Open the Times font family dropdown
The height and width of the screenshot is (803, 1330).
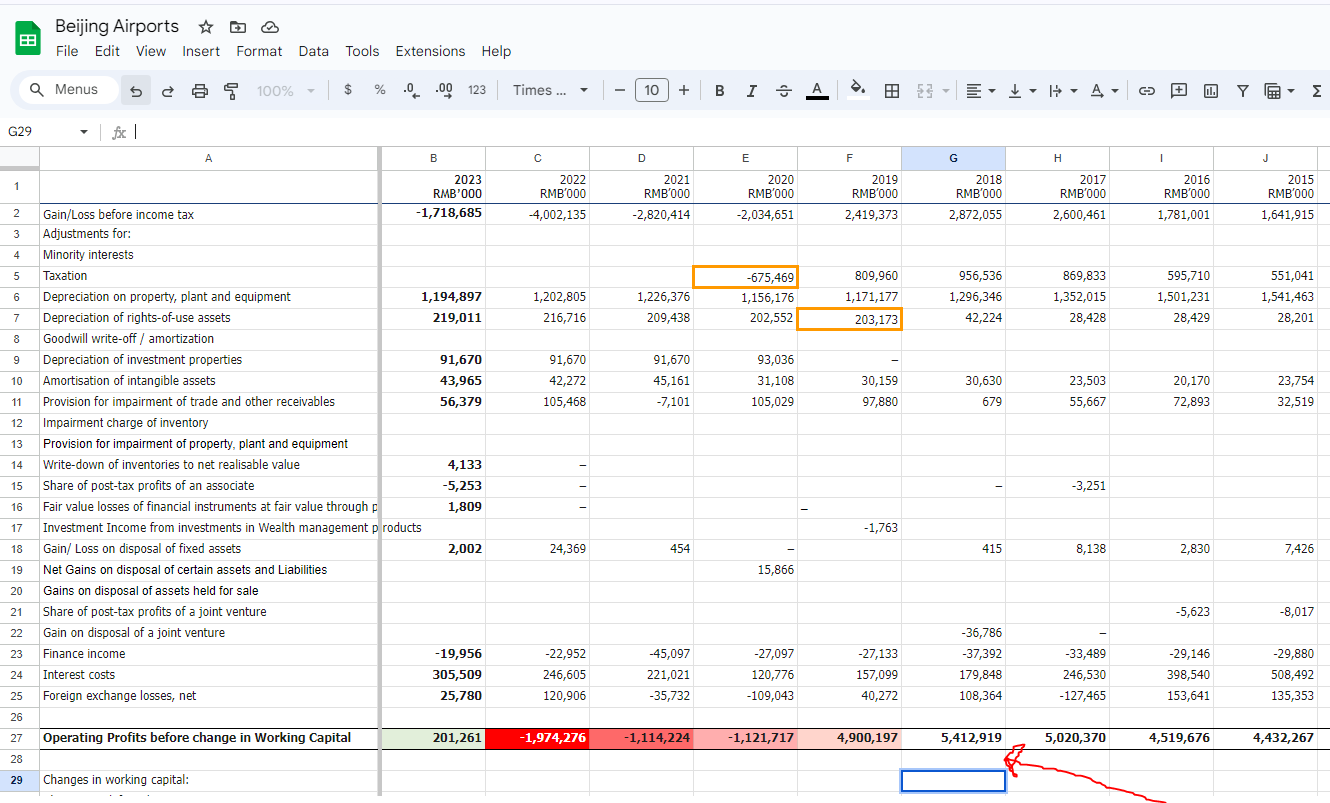pos(550,90)
